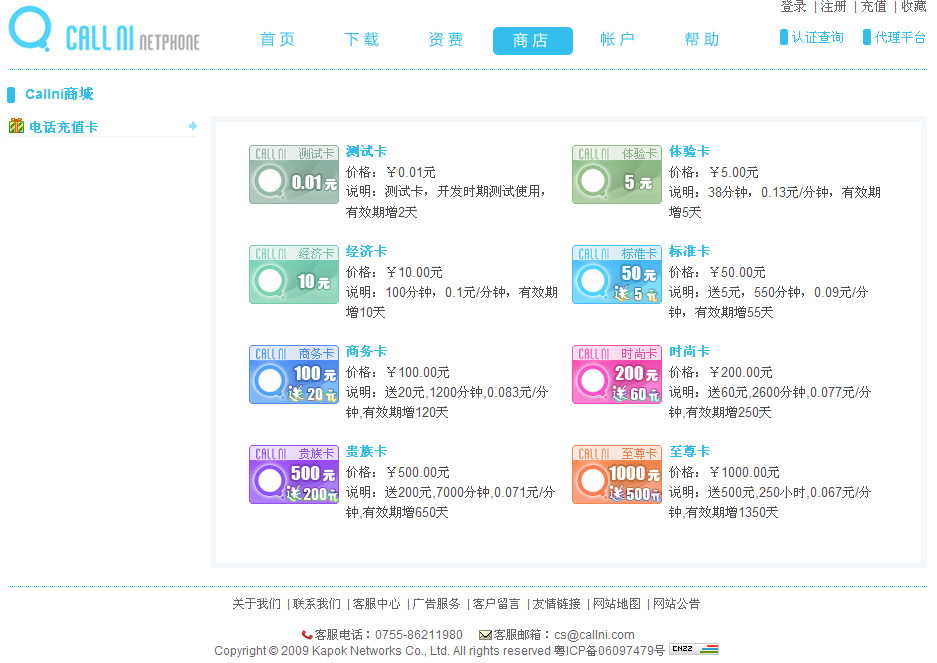Open the 商务卡 title link
Viewport: 937px width, 663px height.
366,352
